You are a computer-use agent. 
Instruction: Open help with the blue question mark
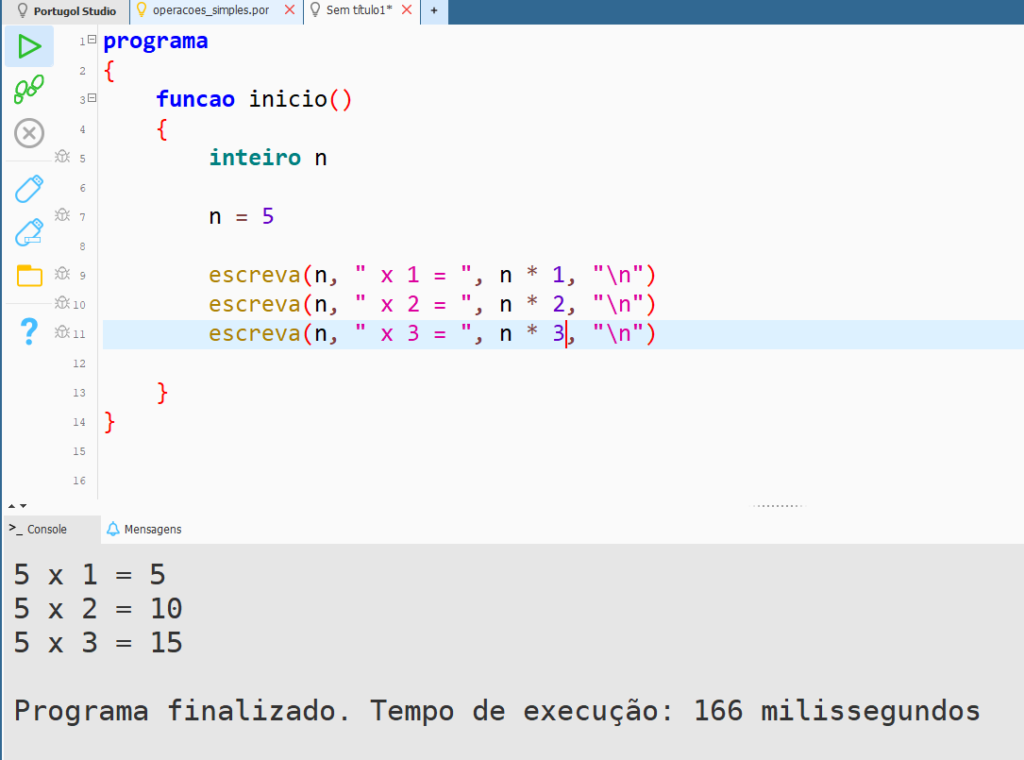pyautogui.click(x=29, y=330)
